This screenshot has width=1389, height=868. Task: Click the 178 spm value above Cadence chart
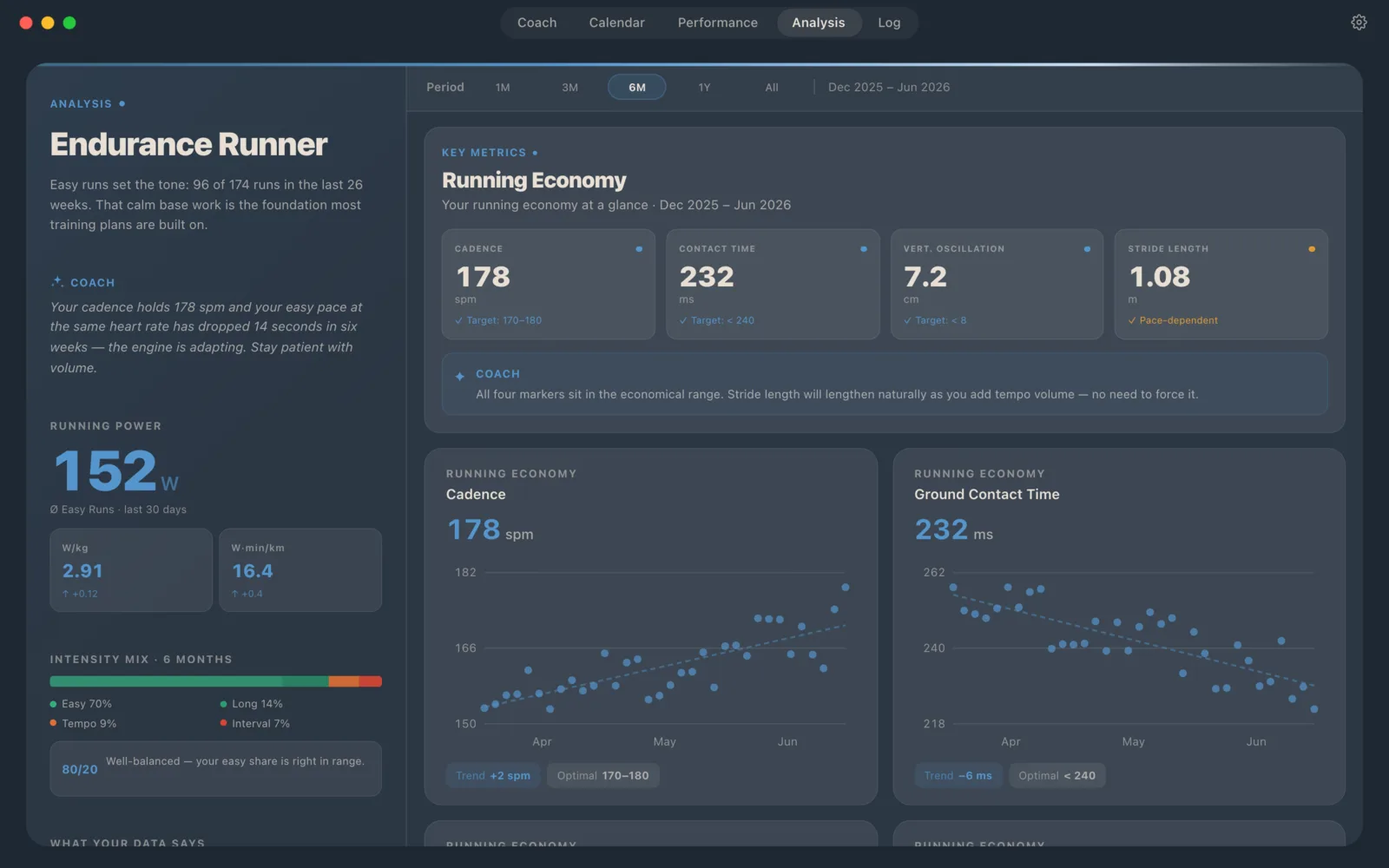click(490, 529)
